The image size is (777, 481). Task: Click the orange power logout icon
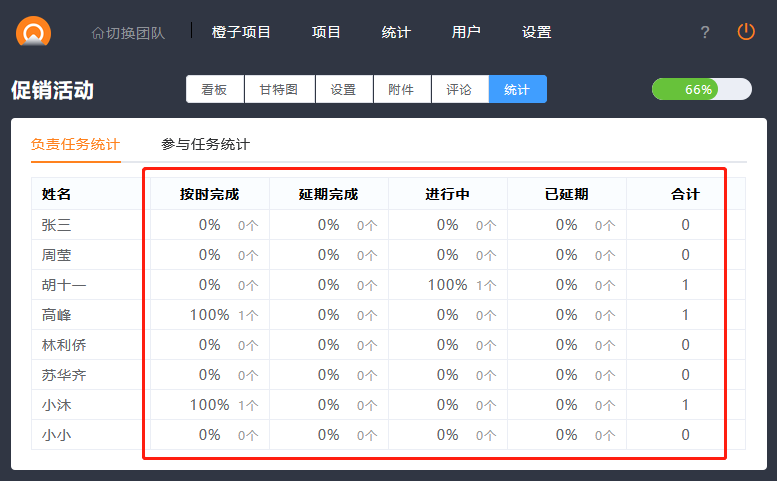tap(746, 32)
